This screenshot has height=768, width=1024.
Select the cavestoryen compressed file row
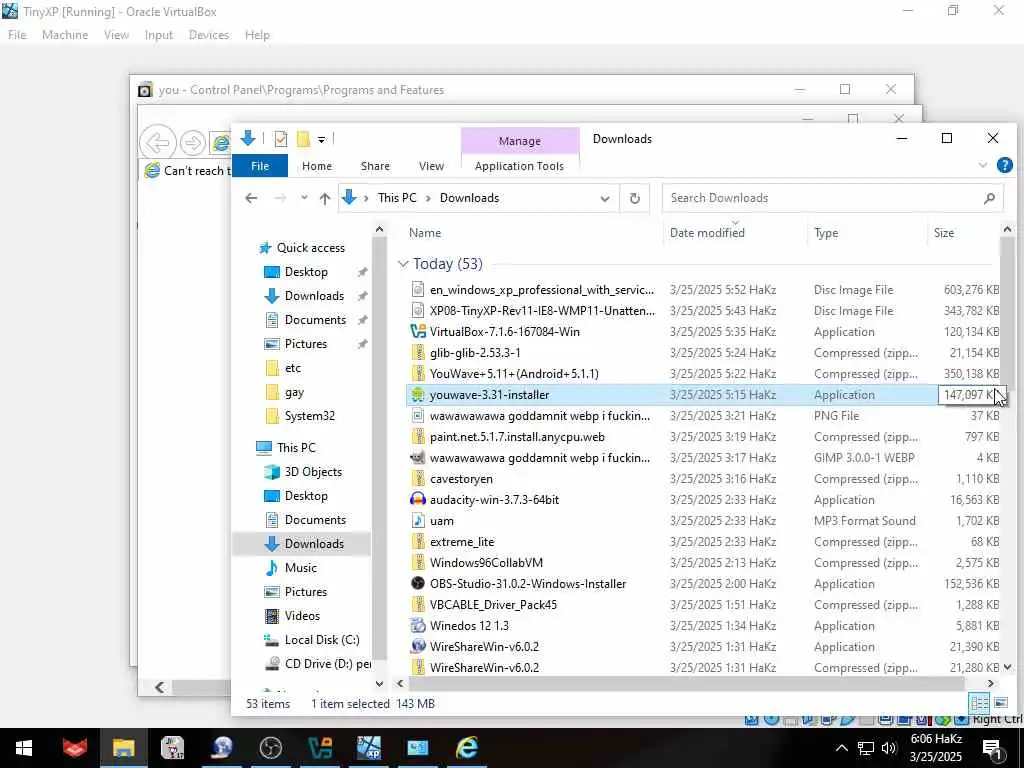click(x=703, y=479)
